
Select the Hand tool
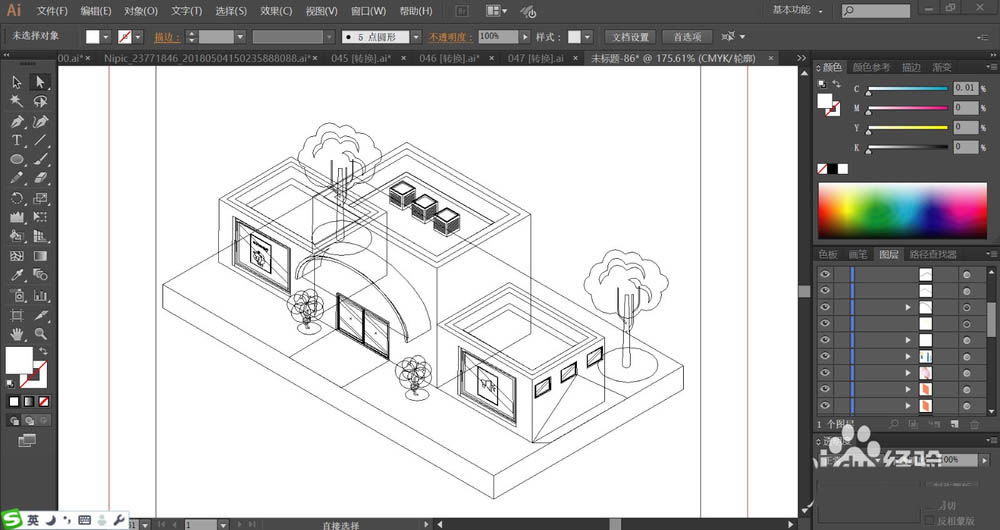click(17, 334)
